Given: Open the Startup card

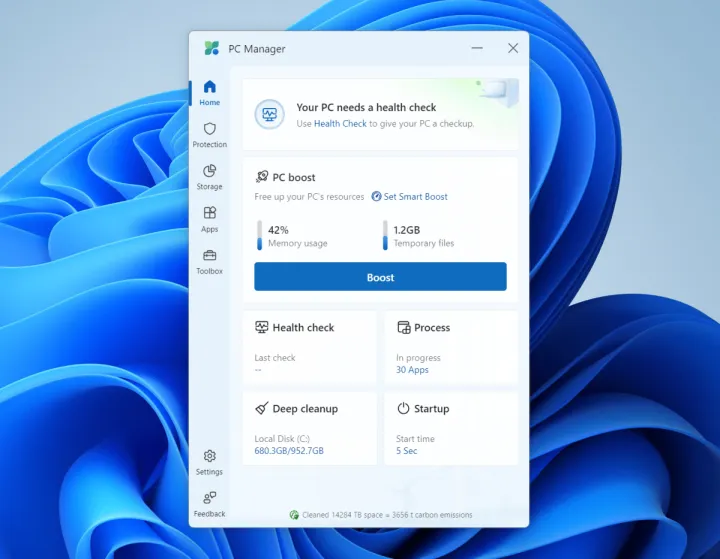Looking at the screenshot, I should coord(451,428).
